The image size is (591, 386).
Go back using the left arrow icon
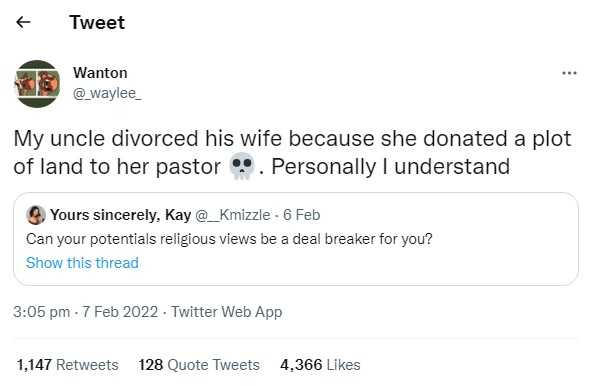click(x=23, y=22)
